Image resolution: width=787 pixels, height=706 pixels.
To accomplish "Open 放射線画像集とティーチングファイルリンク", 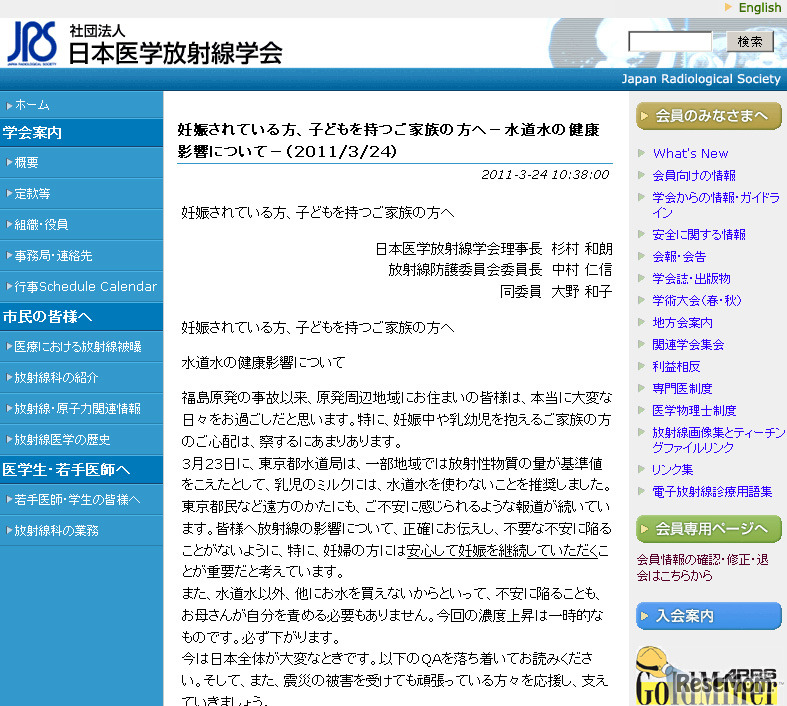I will (718, 440).
